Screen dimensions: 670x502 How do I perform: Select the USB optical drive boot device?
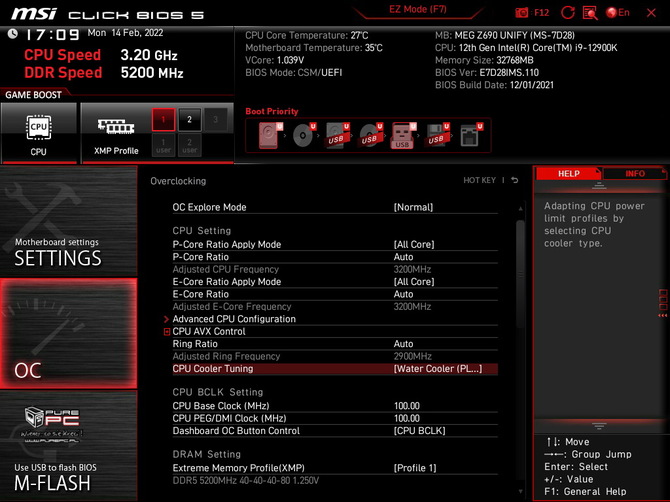coord(370,135)
